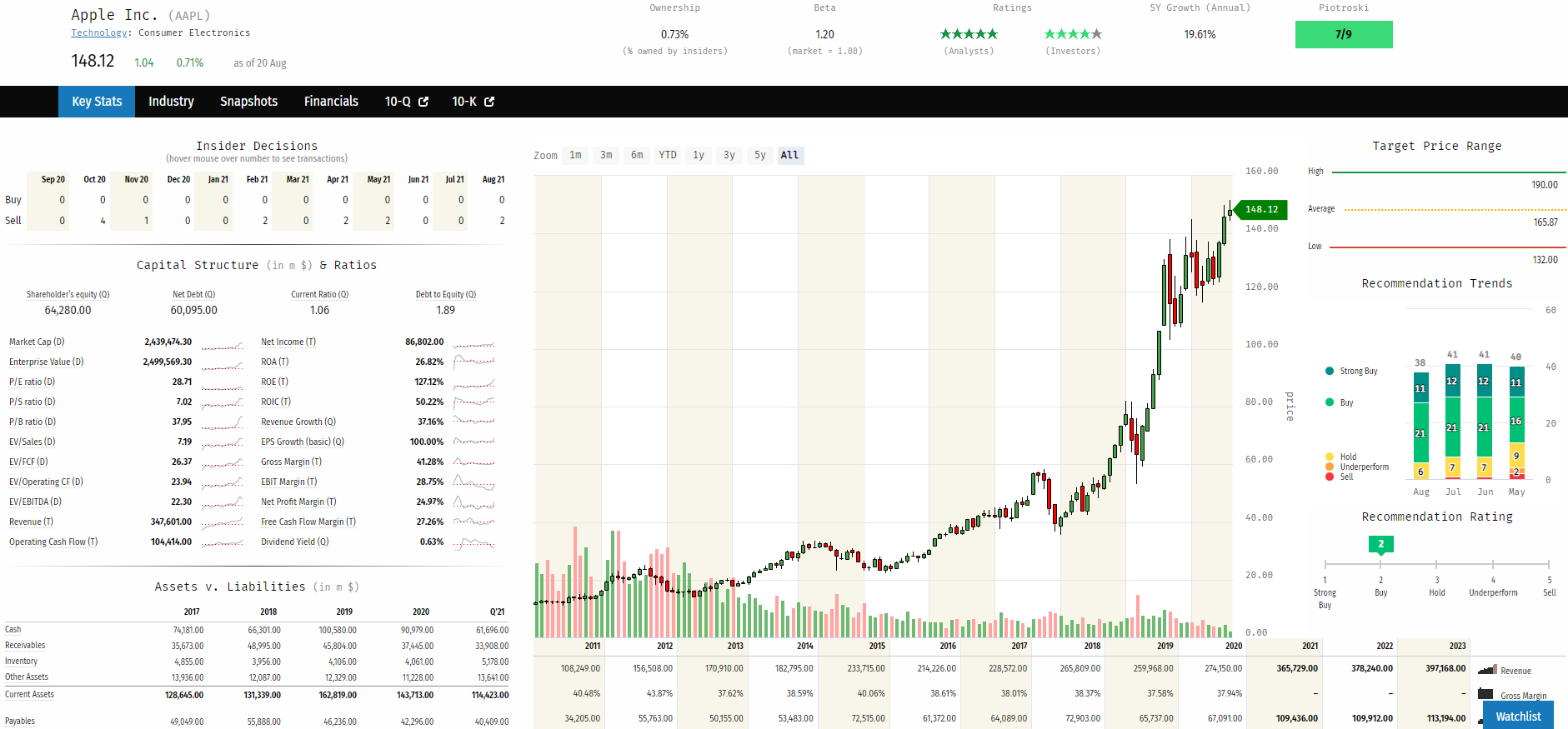
Task: Click the Enterprise Value (D) label
Action: [x=46, y=362]
